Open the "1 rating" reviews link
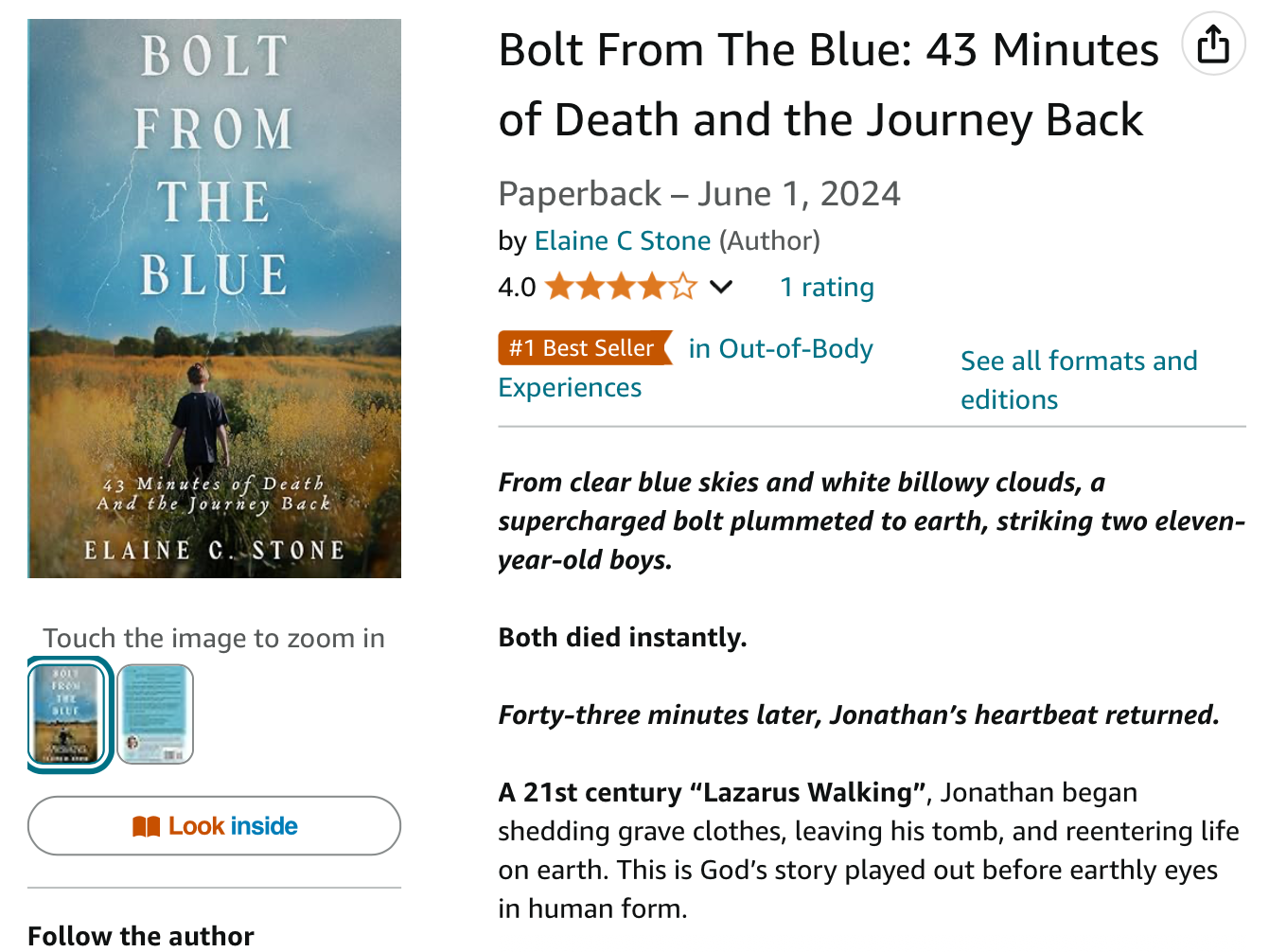The width and height of the screenshot is (1269, 952). [826, 287]
